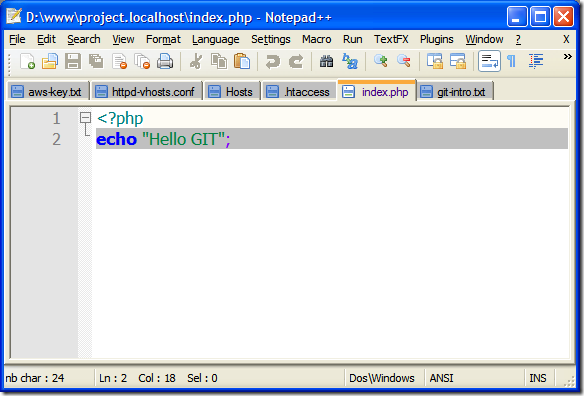584x396 pixels.
Task: Click line number 1 in the margin
Action: point(56,119)
